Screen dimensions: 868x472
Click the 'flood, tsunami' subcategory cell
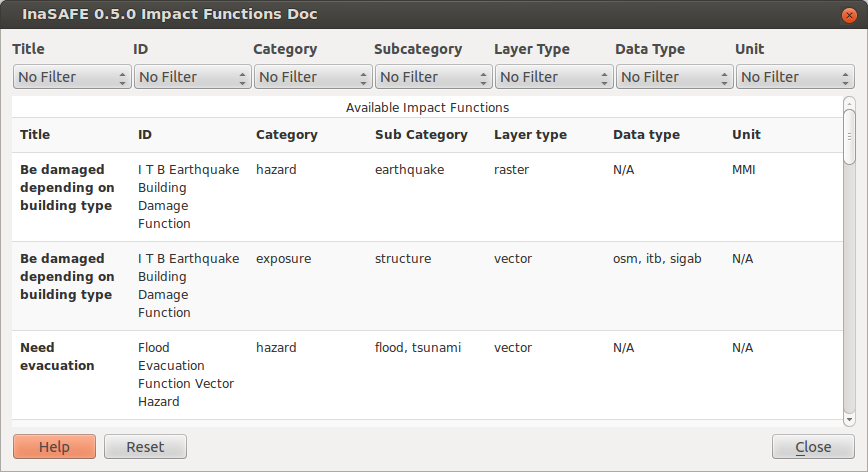click(x=418, y=347)
